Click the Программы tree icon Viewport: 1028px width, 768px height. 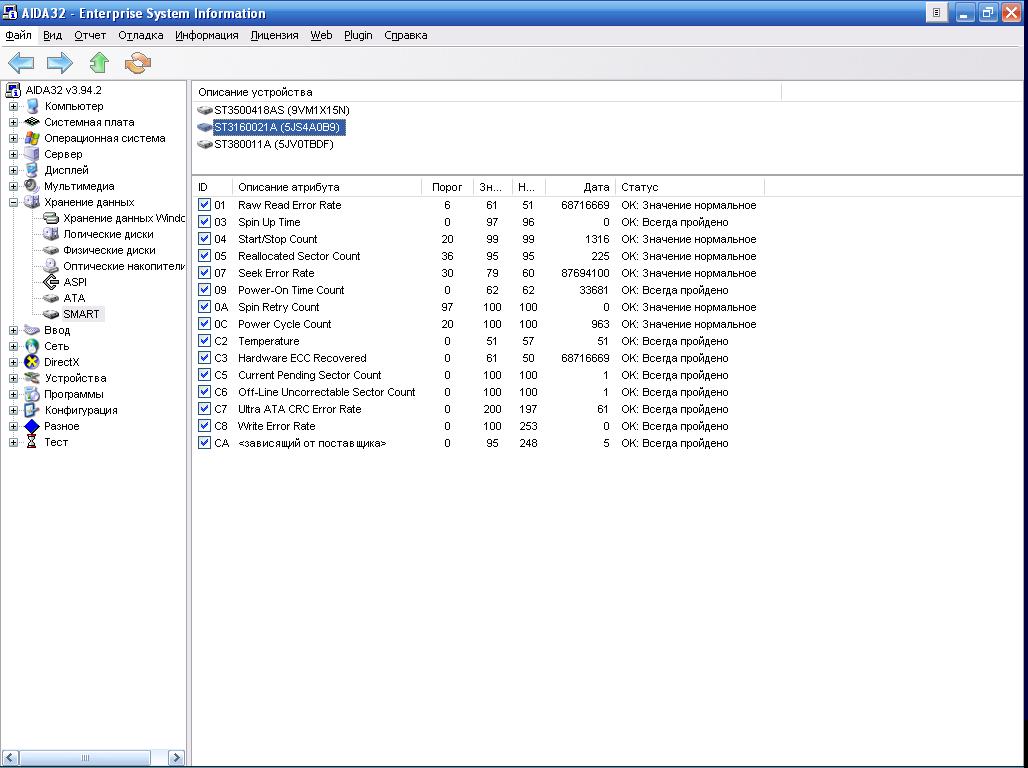tap(32, 394)
